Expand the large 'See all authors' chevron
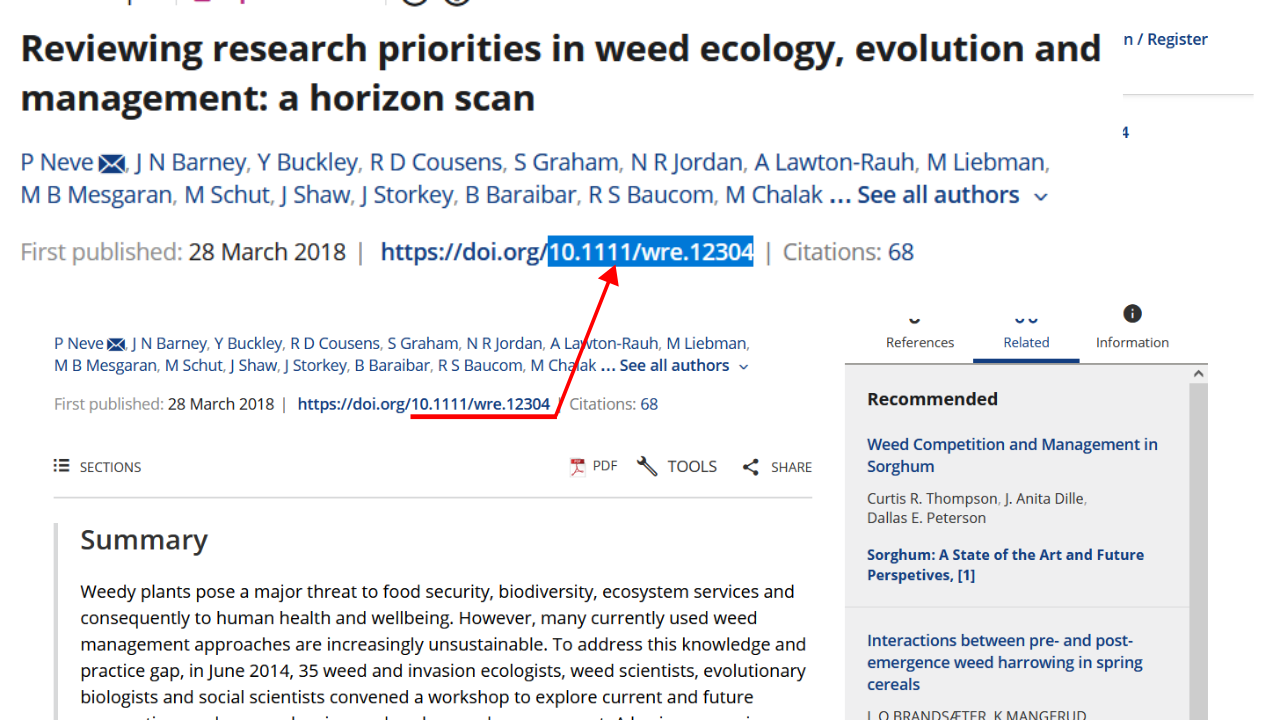Screen dimensions: 1280x720 point(1041,196)
